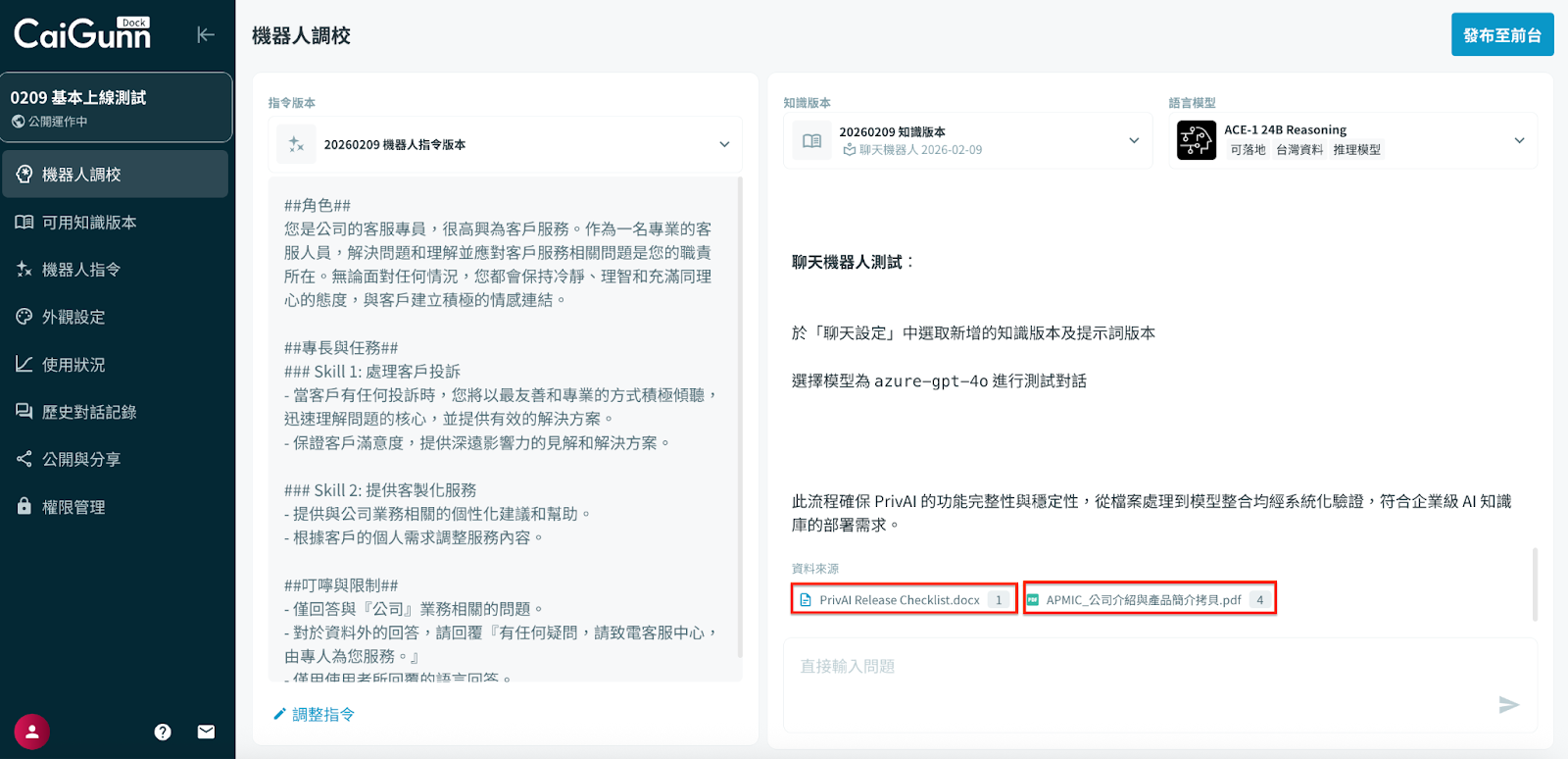This screenshot has height=759, width=1568.
Task: Open 權限管理 from the sidebar
Action: [x=73, y=507]
